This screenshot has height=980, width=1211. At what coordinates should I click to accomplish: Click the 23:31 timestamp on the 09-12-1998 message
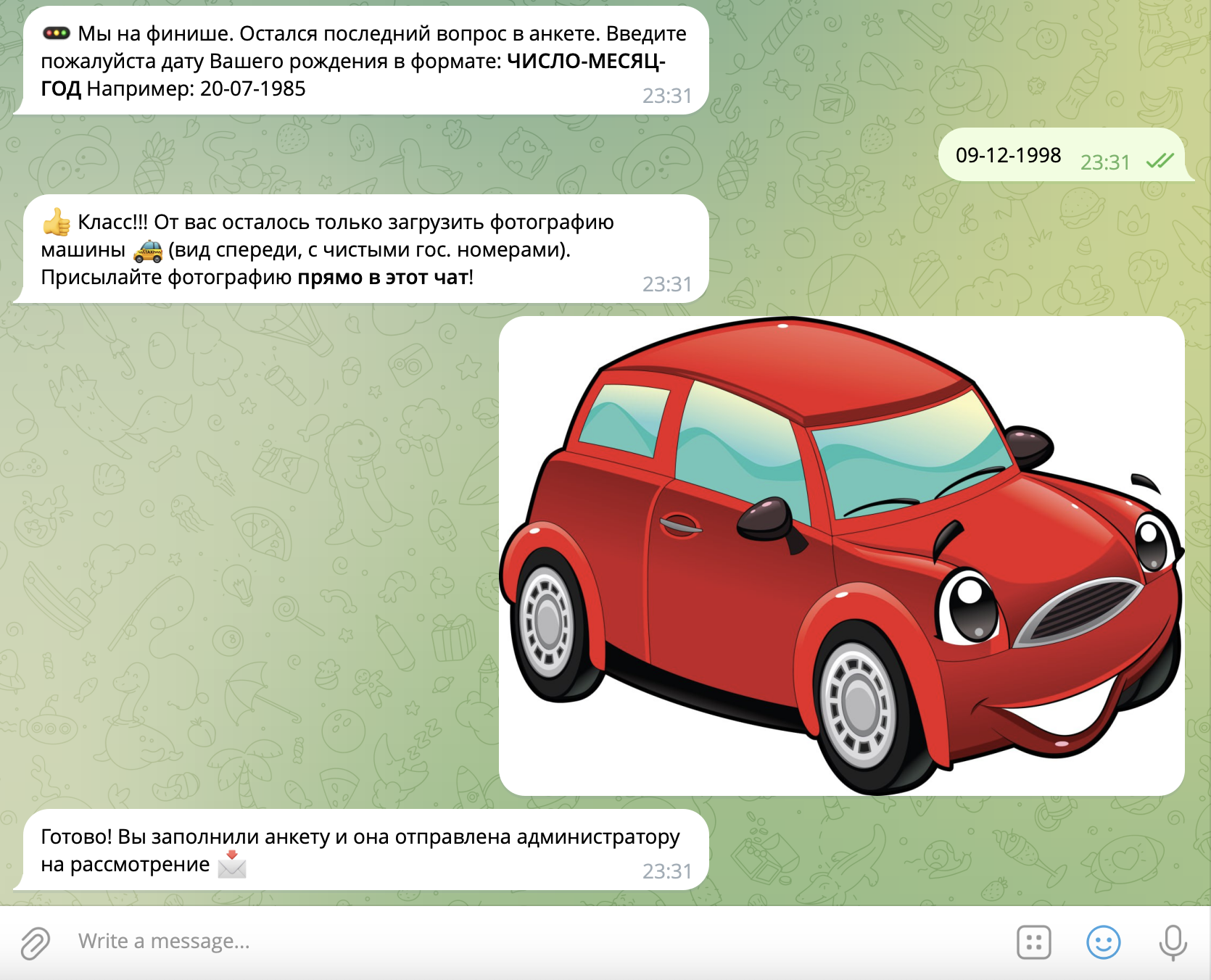point(1104,162)
